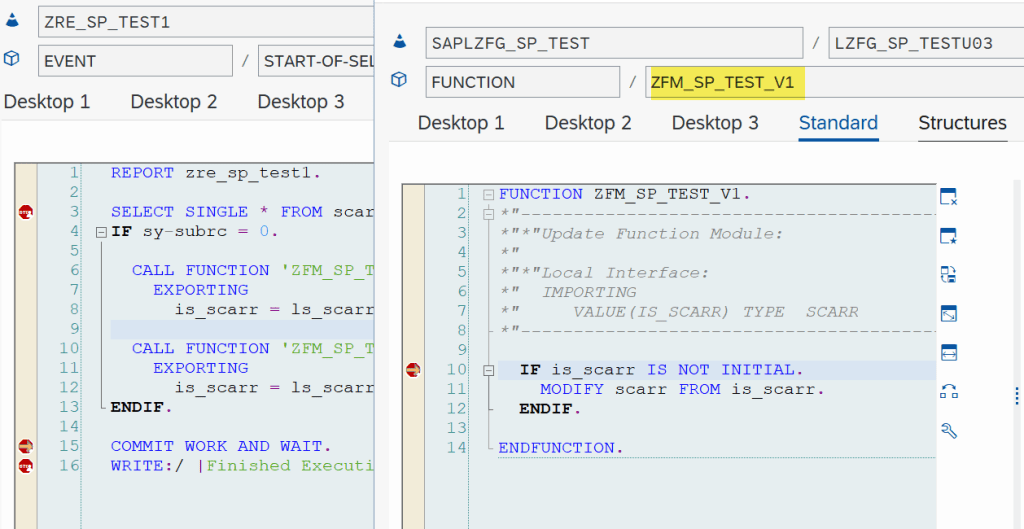Click the Swap tools icon

pyautogui.click(x=948, y=392)
